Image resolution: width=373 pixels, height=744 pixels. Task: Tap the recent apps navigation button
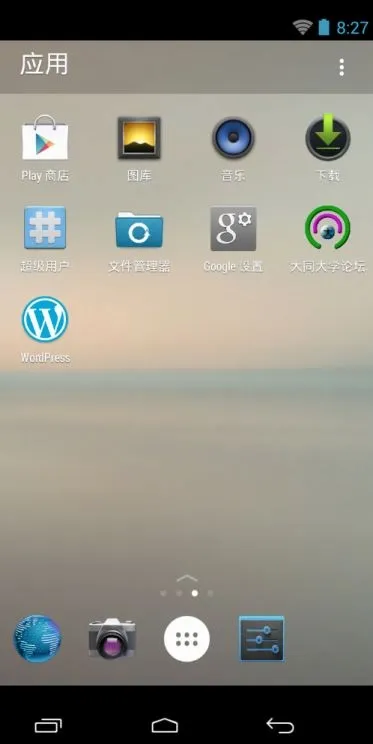point(48,725)
